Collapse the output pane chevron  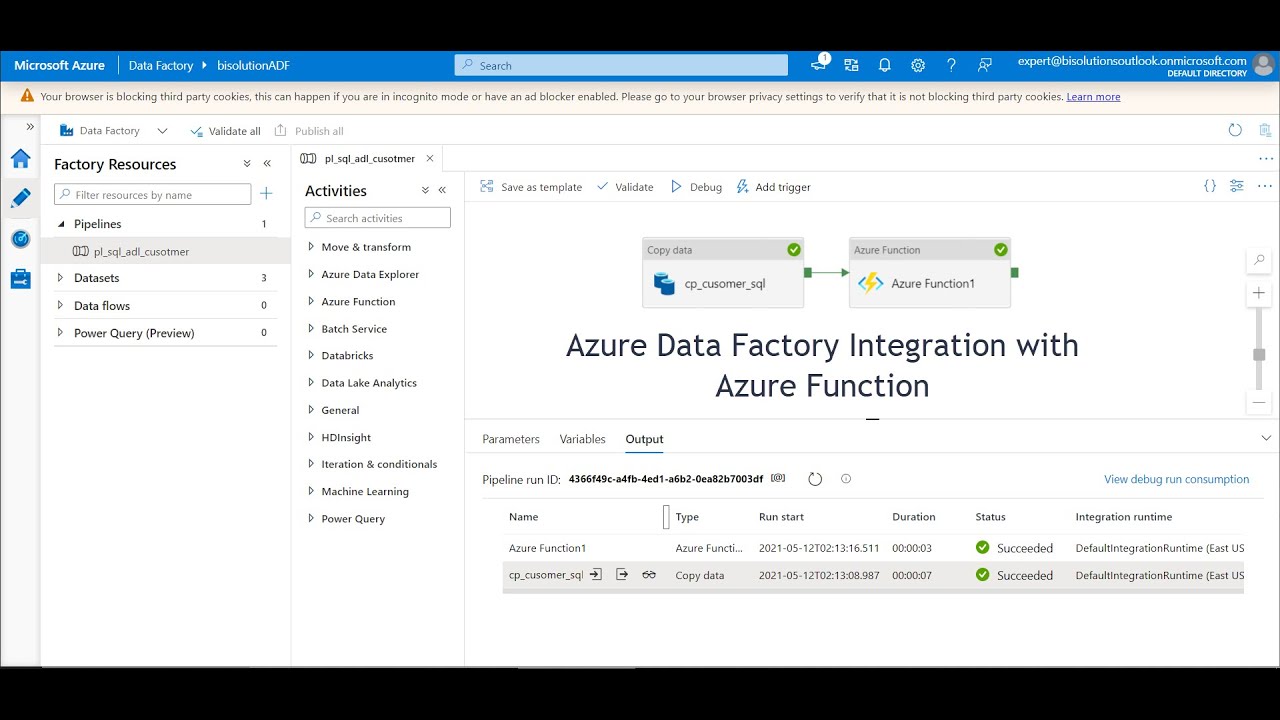(1266, 438)
